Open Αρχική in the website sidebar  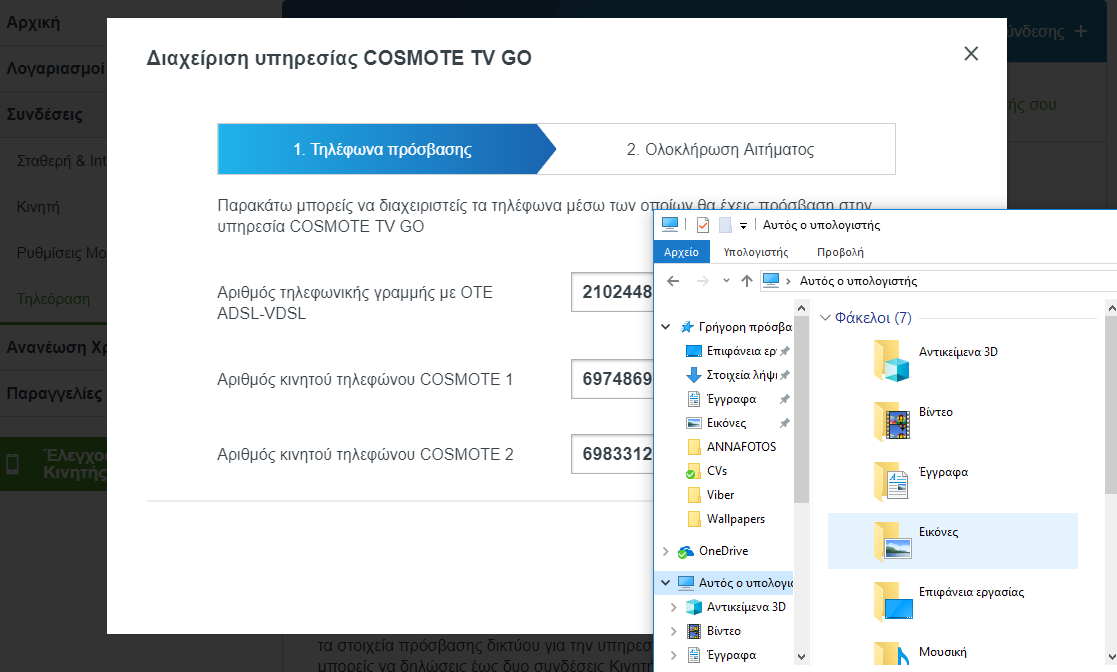point(33,23)
